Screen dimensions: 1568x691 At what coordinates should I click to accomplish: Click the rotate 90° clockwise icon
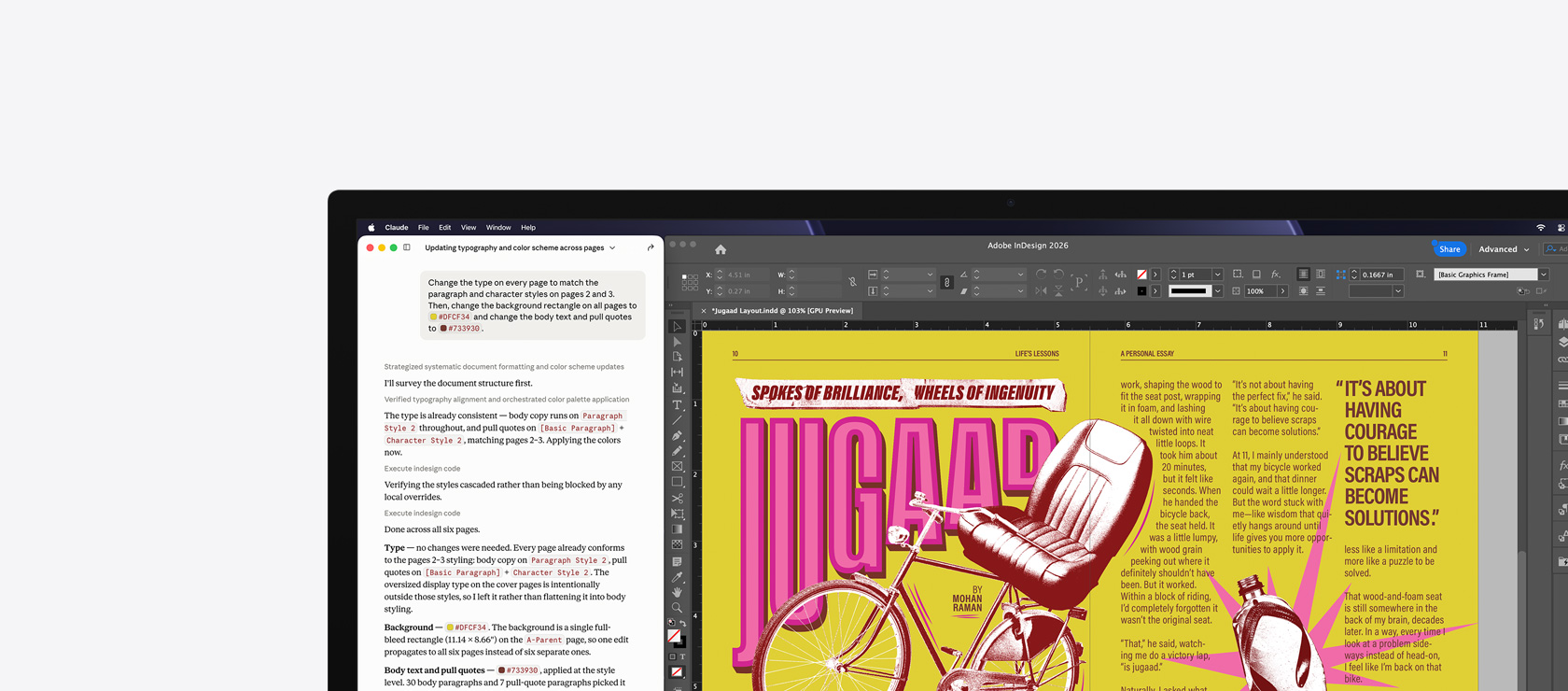[1041, 275]
